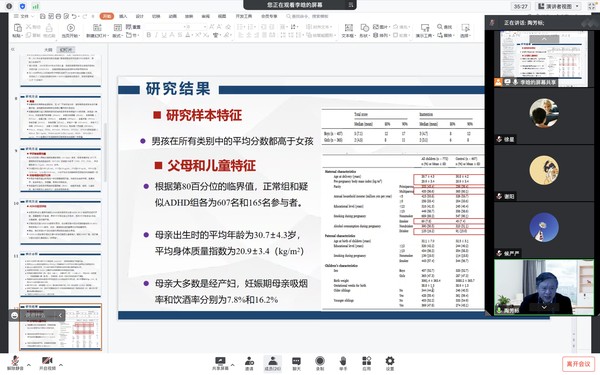Toggle Italic formatting
The height and width of the screenshot is (375, 600).
coord(156,35)
